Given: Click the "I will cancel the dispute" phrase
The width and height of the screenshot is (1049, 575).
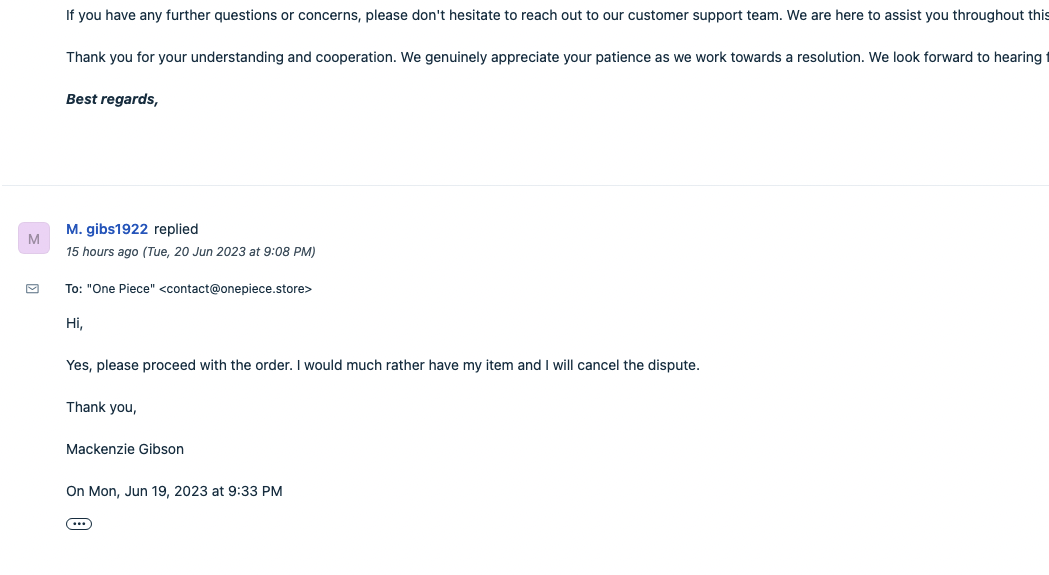Looking at the screenshot, I should [622, 365].
